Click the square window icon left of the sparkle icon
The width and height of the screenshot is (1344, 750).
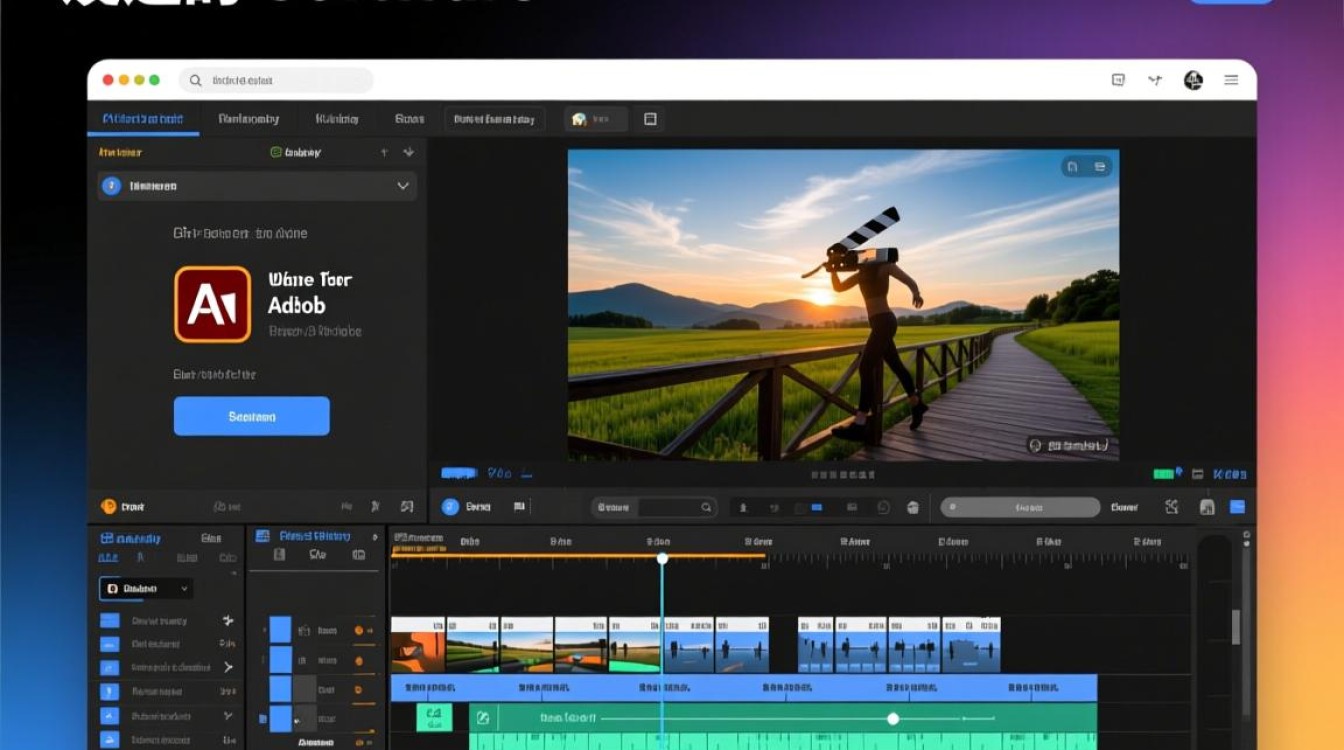tap(1118, 80)
